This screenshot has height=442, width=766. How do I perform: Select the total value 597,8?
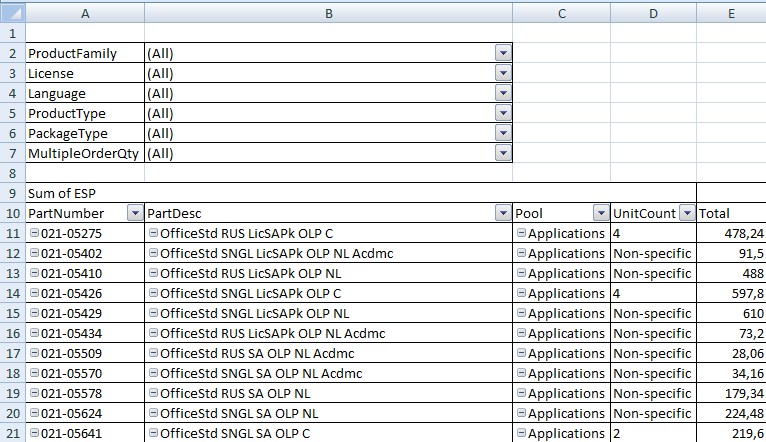coord(731,293)
